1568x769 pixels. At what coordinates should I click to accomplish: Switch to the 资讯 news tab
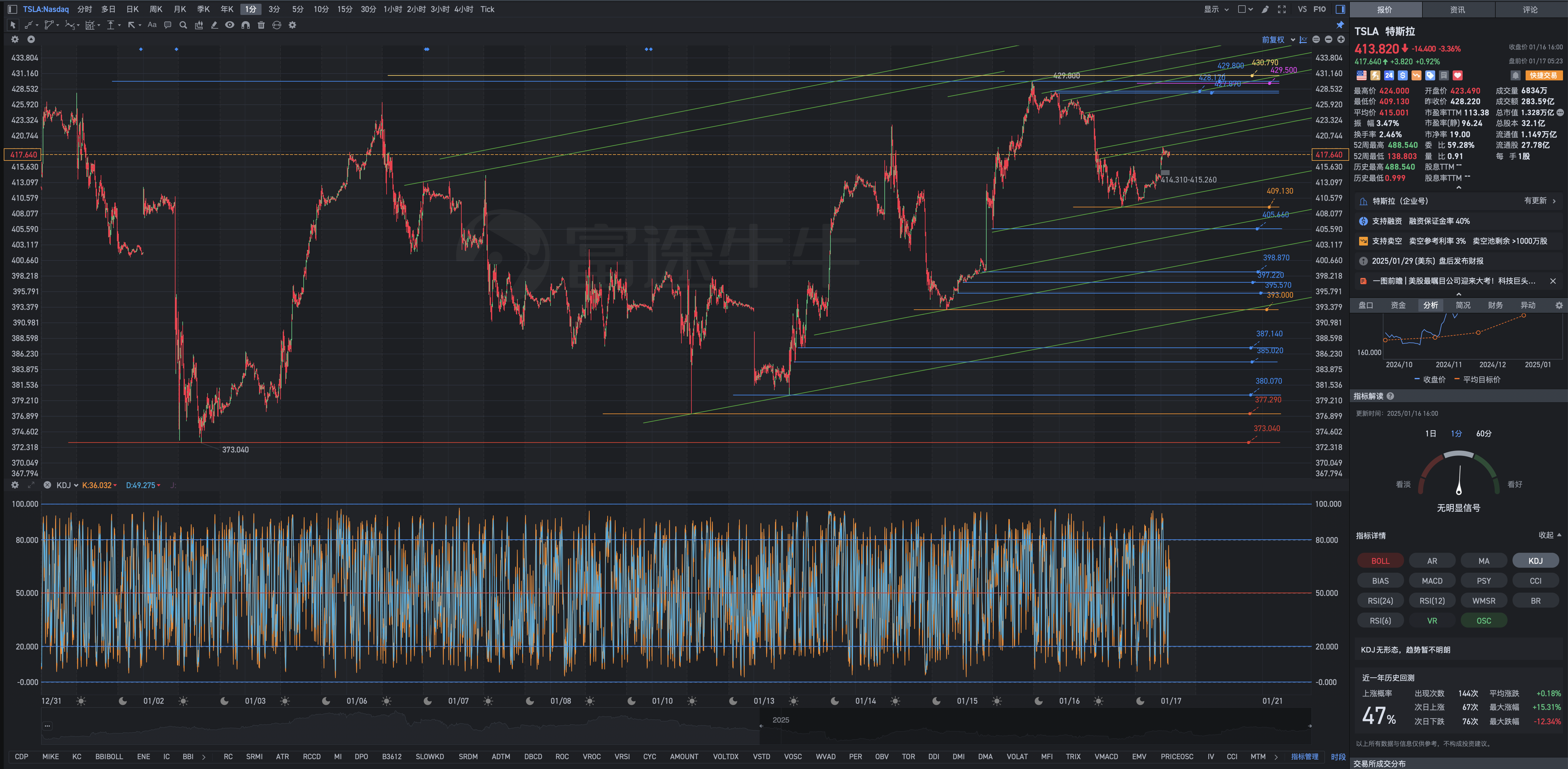[x=1457, y=9]
